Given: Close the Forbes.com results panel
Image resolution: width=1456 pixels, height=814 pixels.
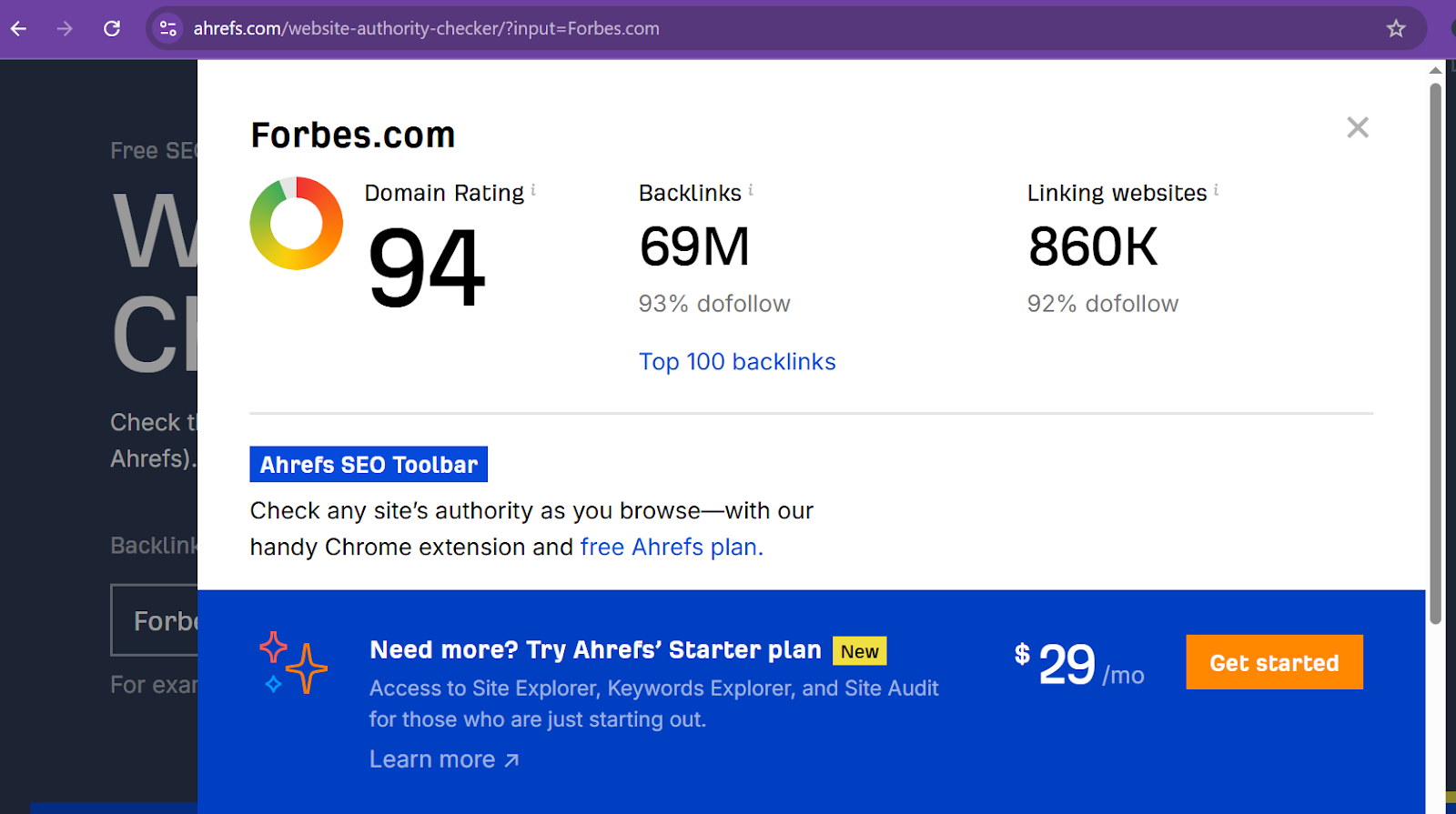Looking at the screenshot, I should [1358, 127].
